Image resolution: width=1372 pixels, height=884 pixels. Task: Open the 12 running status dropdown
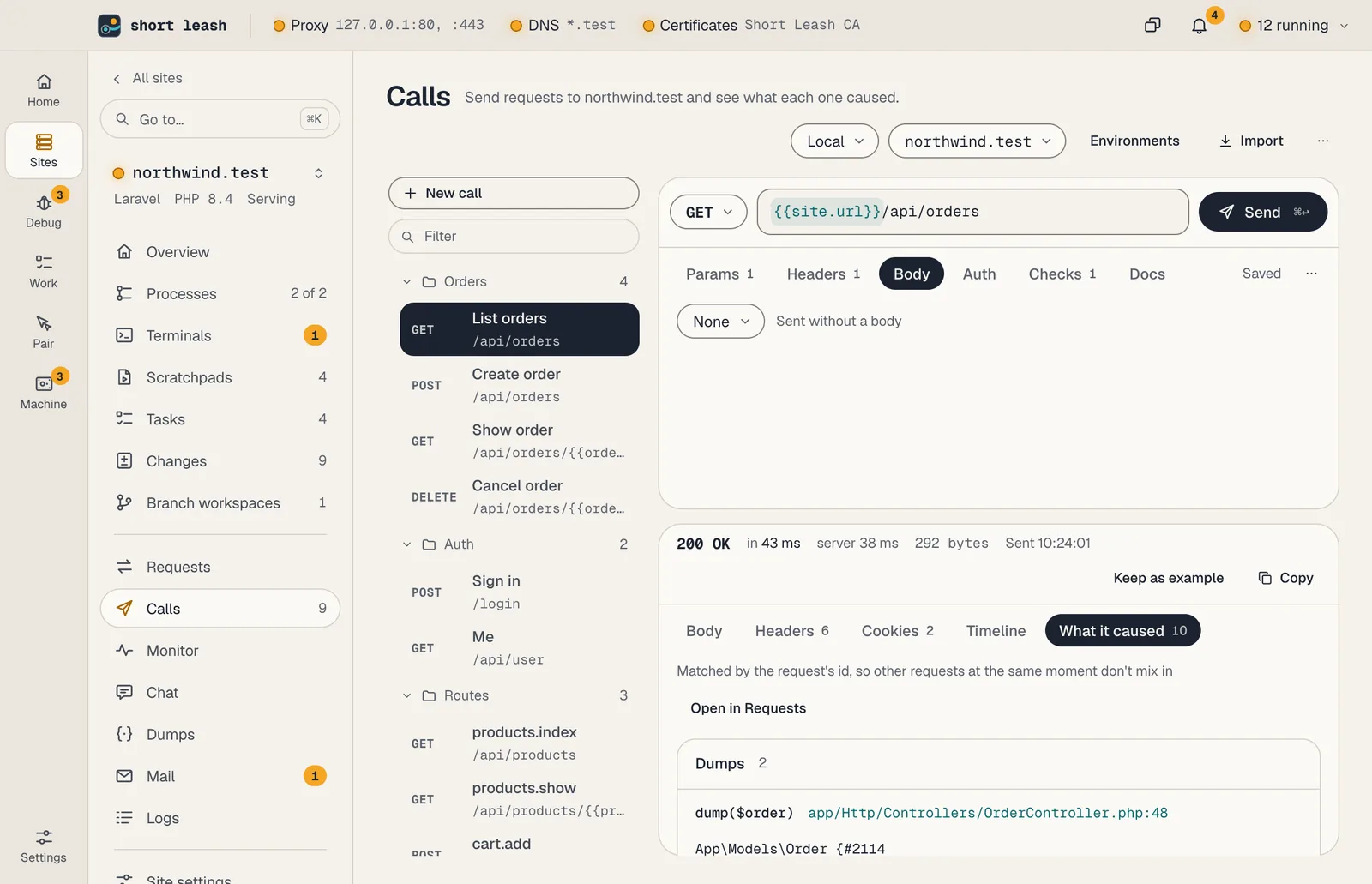pos(1293,26)
